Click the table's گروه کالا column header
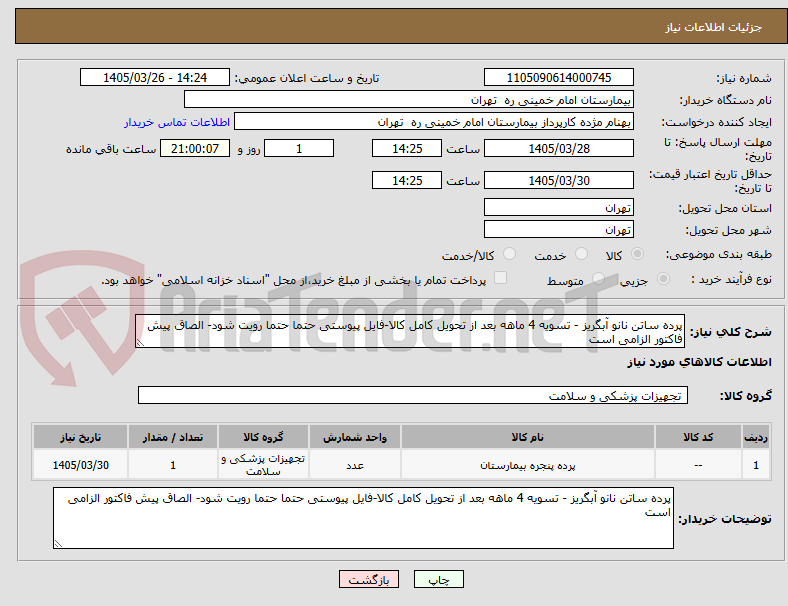The image size is (788, 606). click(263, 437)
